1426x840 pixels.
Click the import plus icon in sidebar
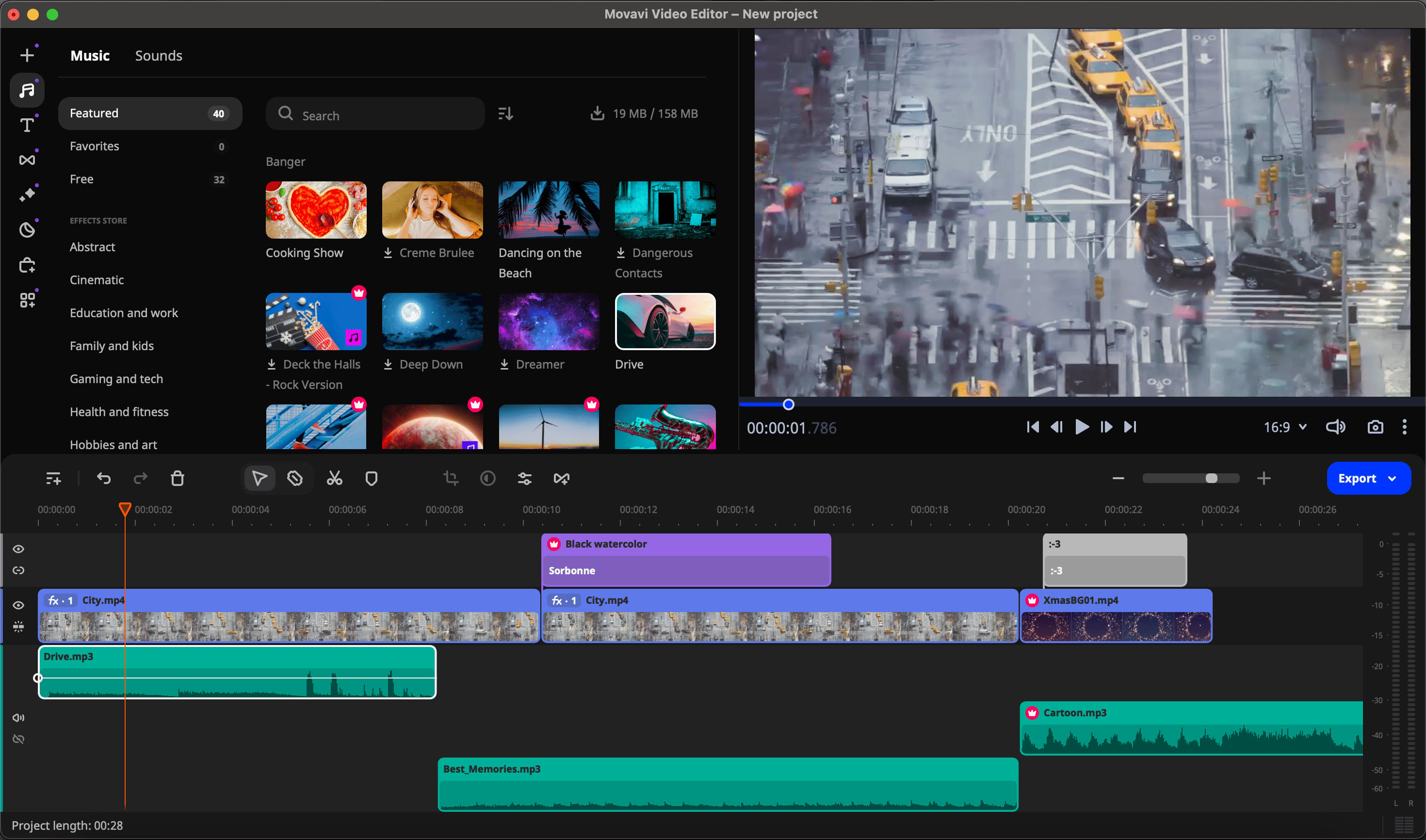click(27, 55)
